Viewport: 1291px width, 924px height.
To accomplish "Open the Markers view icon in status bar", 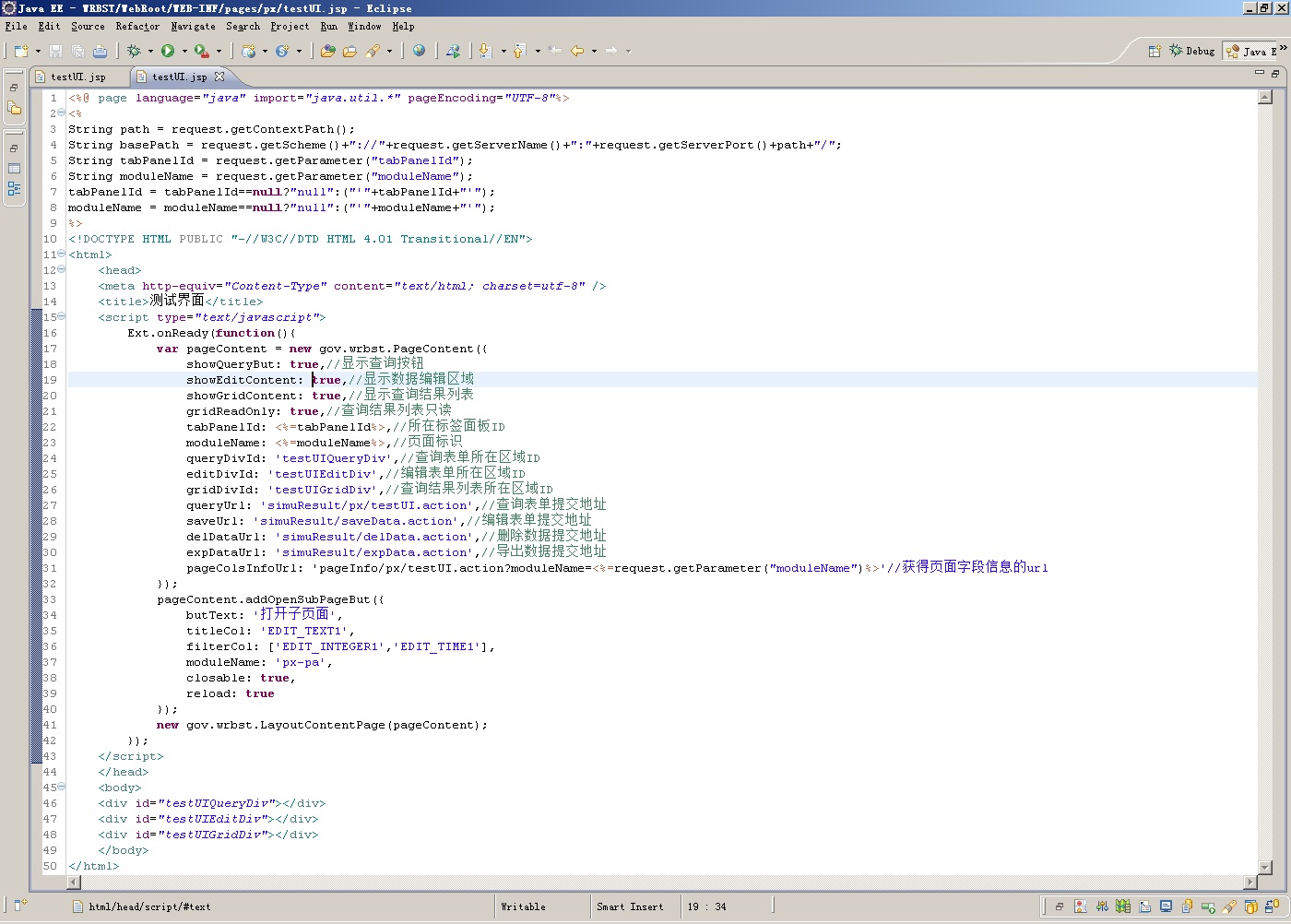I will point(1080,906).
